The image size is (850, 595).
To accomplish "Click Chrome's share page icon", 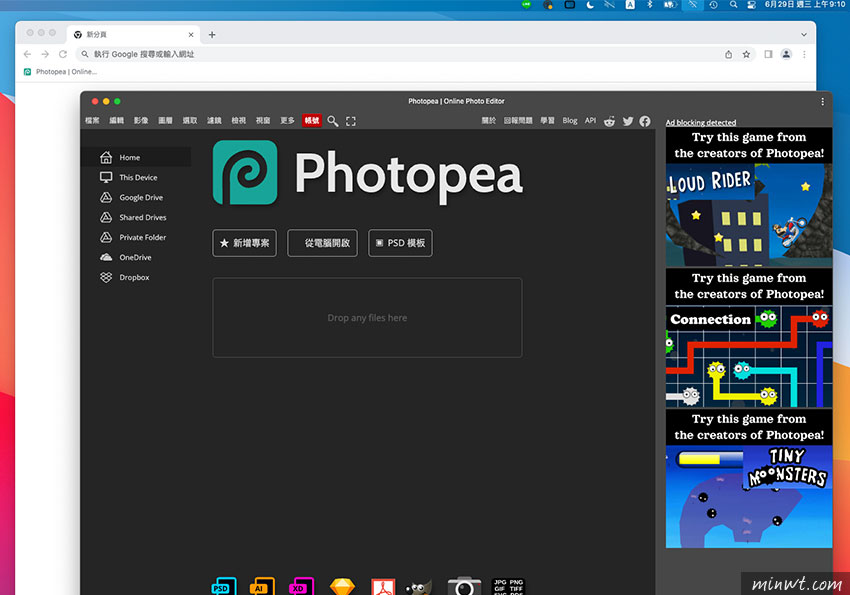I will [729, 54].
